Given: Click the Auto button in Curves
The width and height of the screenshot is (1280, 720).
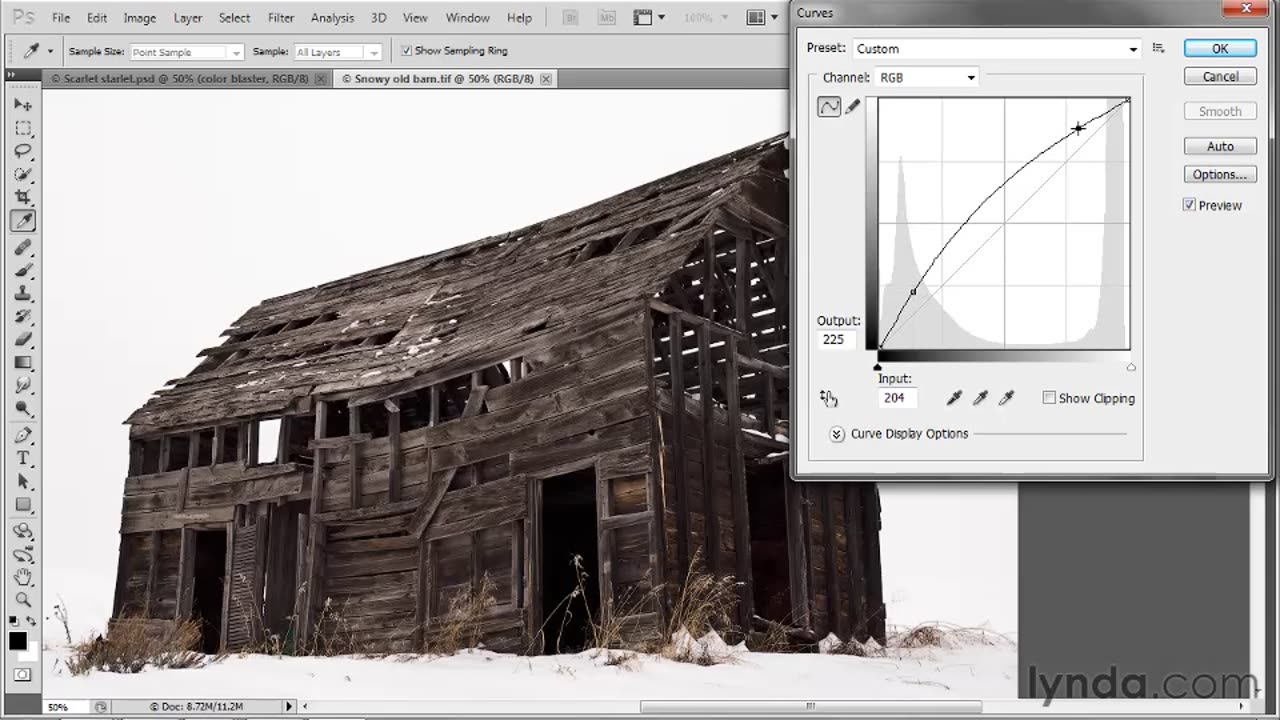Looking at the screenshot, I should (1220, 146).
